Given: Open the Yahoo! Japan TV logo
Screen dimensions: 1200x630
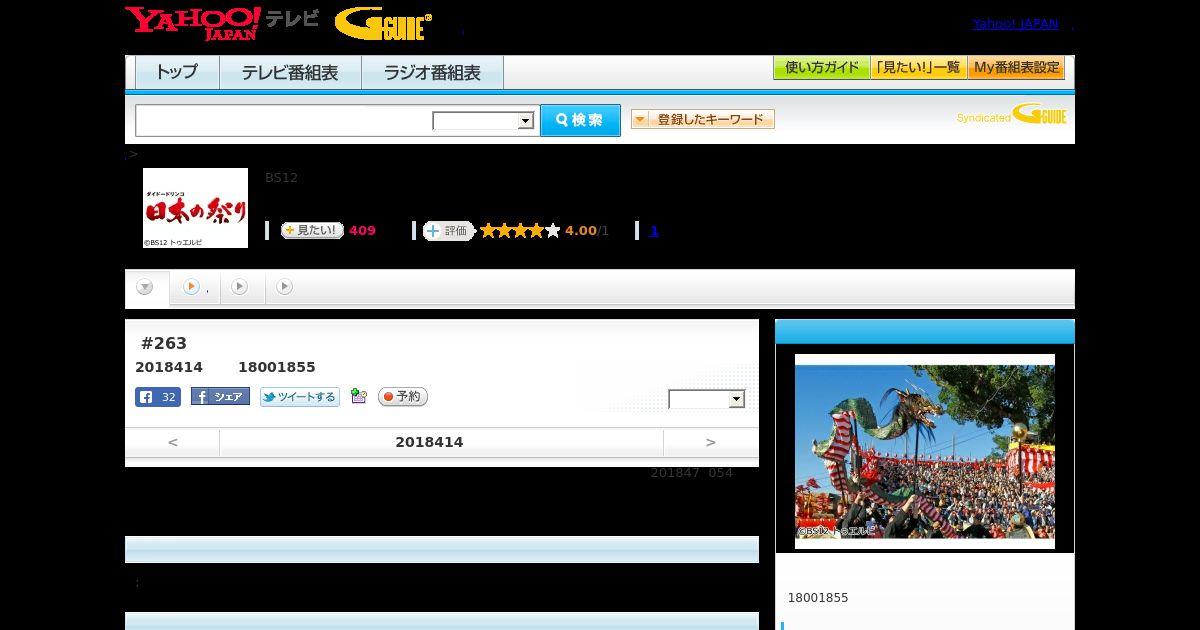Looking at the screenshot, I should pos(222,23).
